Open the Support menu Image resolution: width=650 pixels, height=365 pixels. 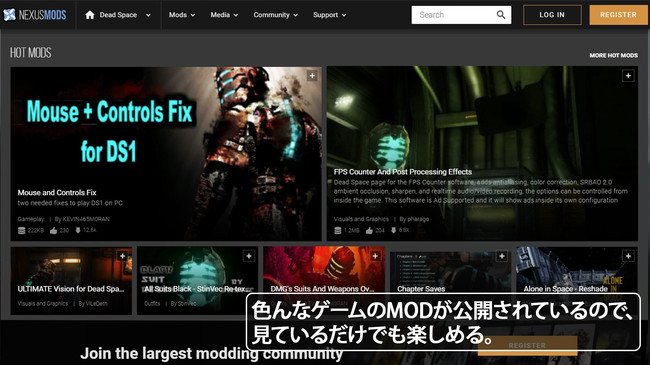click(330, 15)
